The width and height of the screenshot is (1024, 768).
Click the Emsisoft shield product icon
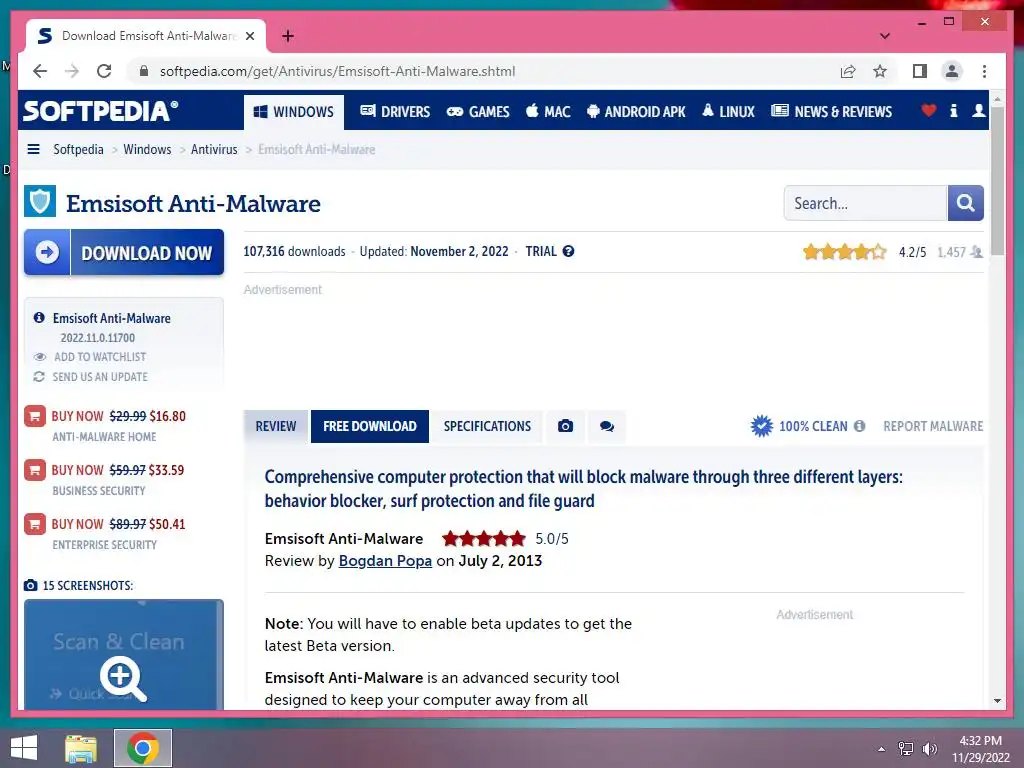pos(40,201)
